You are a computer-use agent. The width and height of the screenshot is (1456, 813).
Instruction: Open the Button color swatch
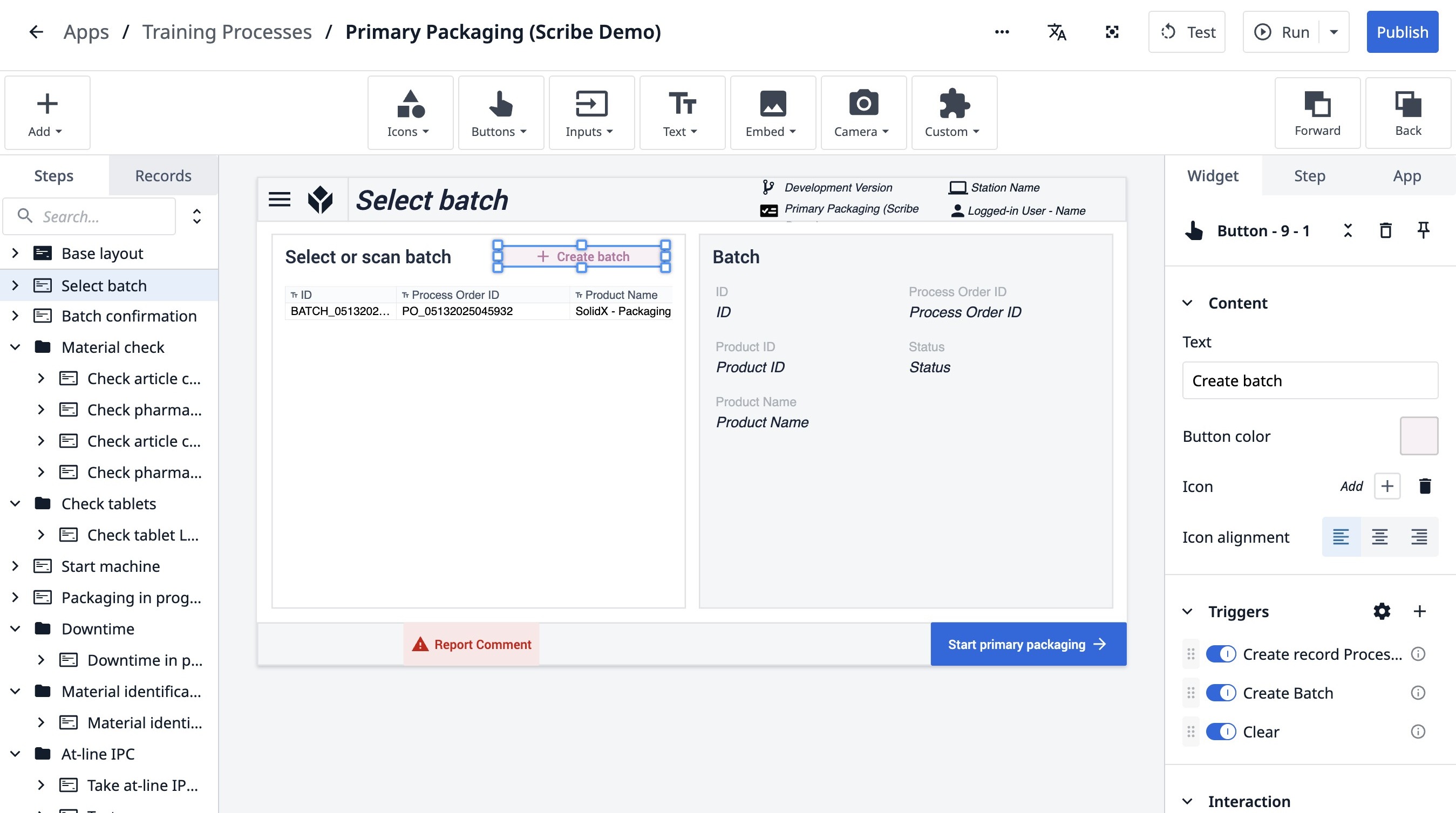1418,435
